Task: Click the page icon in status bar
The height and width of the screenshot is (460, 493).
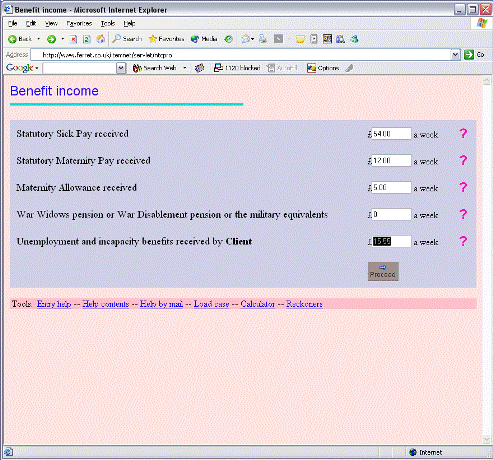Action: tap(8, 452)
